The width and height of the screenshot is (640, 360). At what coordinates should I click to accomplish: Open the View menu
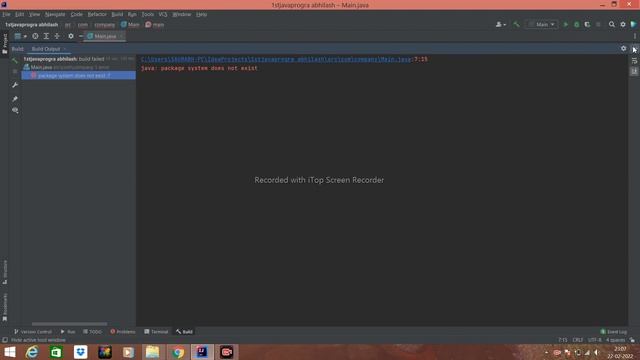[34, 14]
